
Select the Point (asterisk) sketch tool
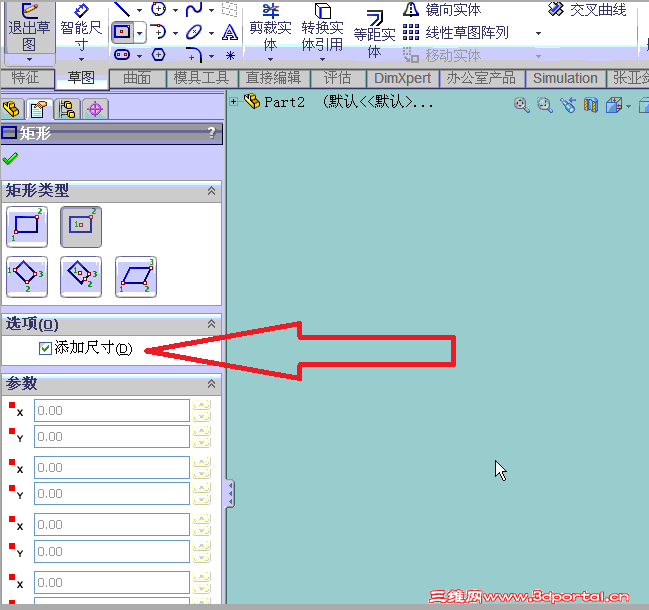pyautogui.click(x=230, y=55)
